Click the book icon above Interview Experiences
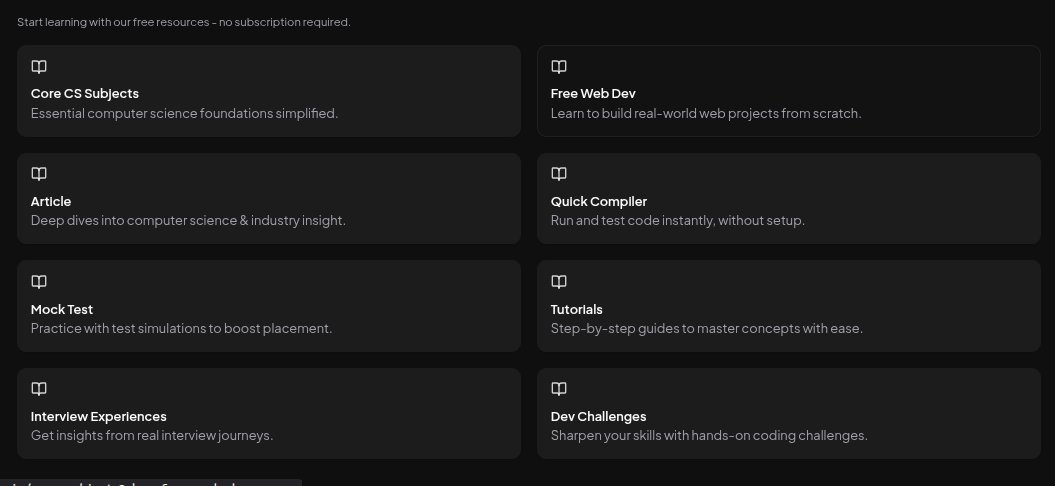This screenshot has height=486, width=1055. (39, 388)
